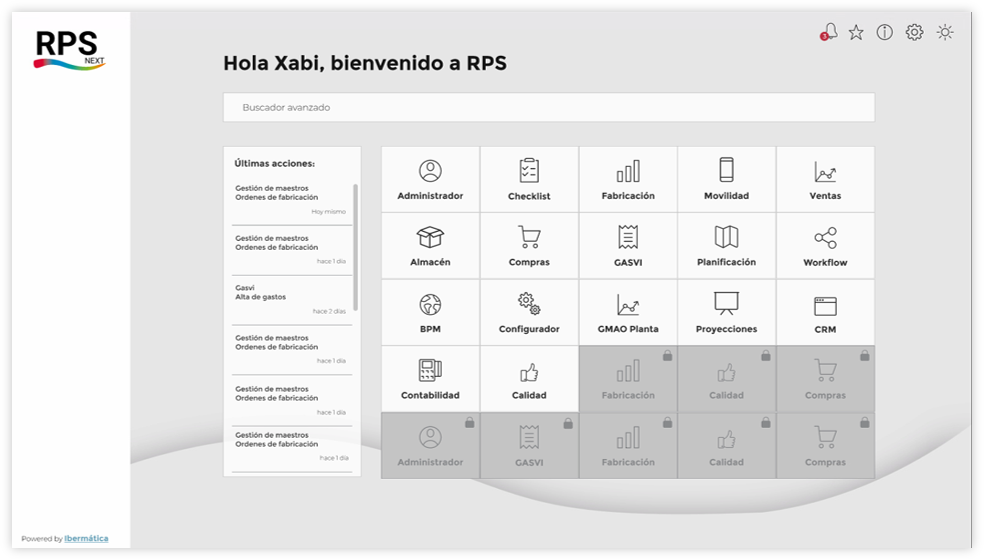Open the GMAO Planta module
The height and width of the screenshot is (560, 984).
628,313
